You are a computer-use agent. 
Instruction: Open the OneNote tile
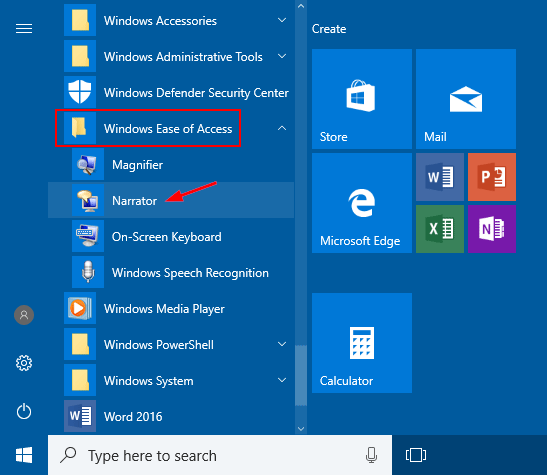coord(492,229)
